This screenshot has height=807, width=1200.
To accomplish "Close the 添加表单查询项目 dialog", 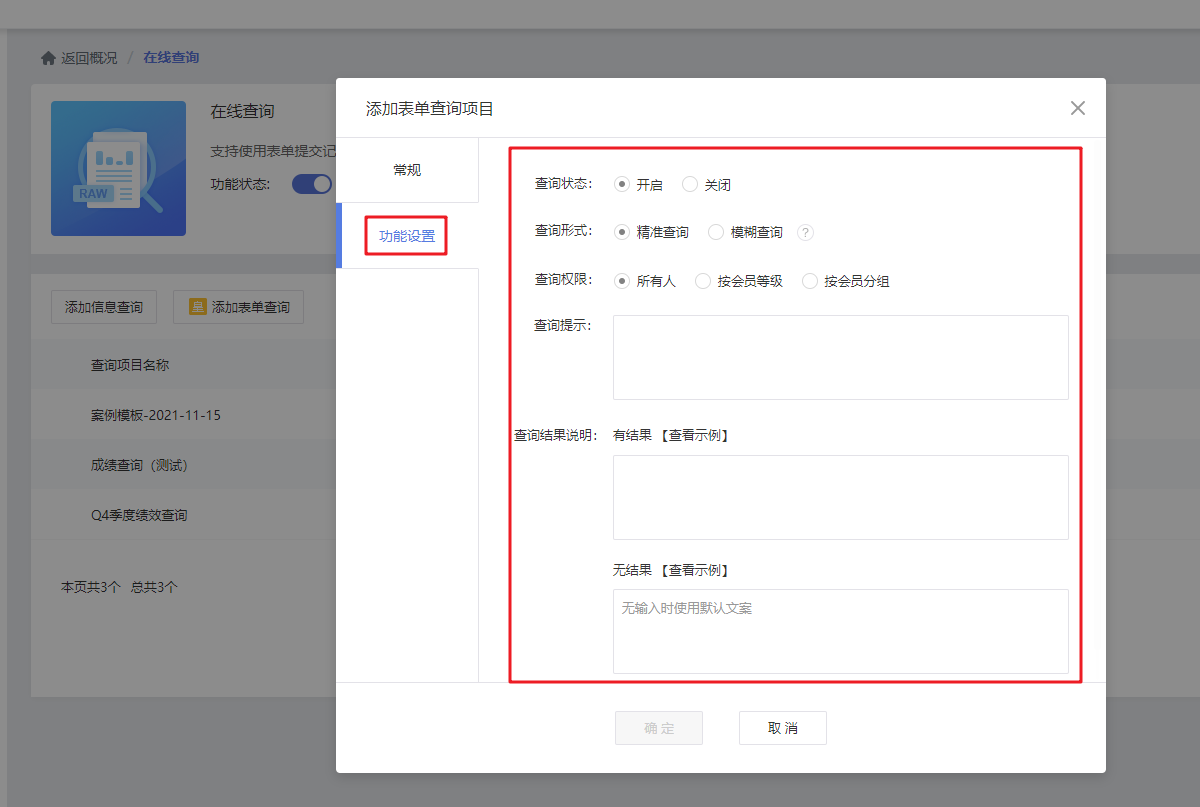I will pyautogui.click(x=1077, y=108).
